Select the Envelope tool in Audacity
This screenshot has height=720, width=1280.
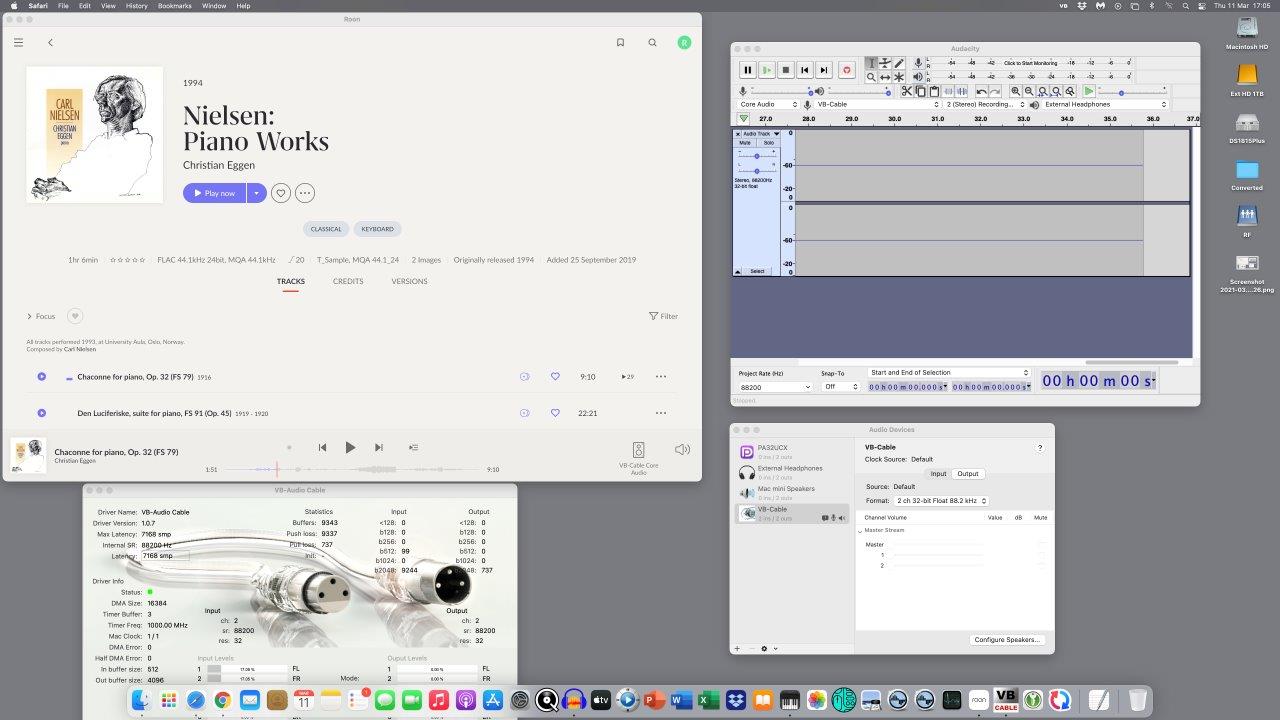[885, 64]
